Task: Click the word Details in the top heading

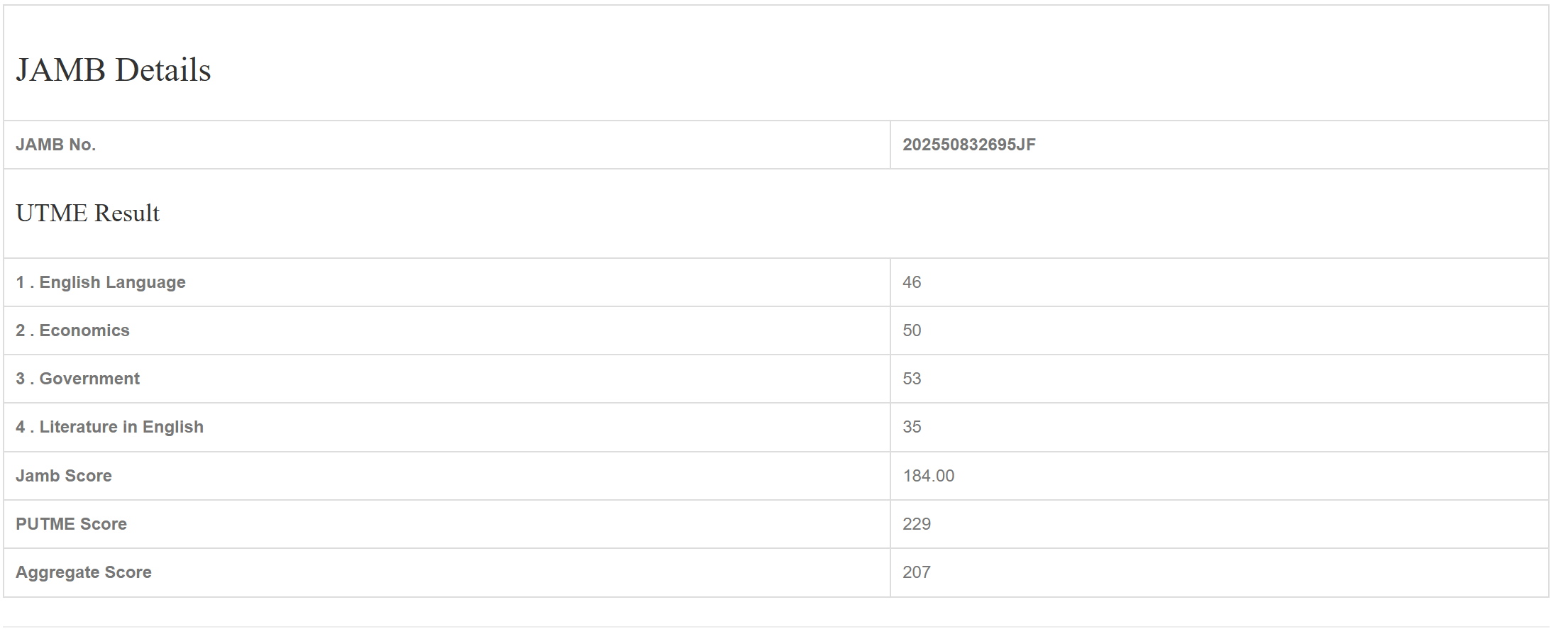Action: [x=162, y=70]
